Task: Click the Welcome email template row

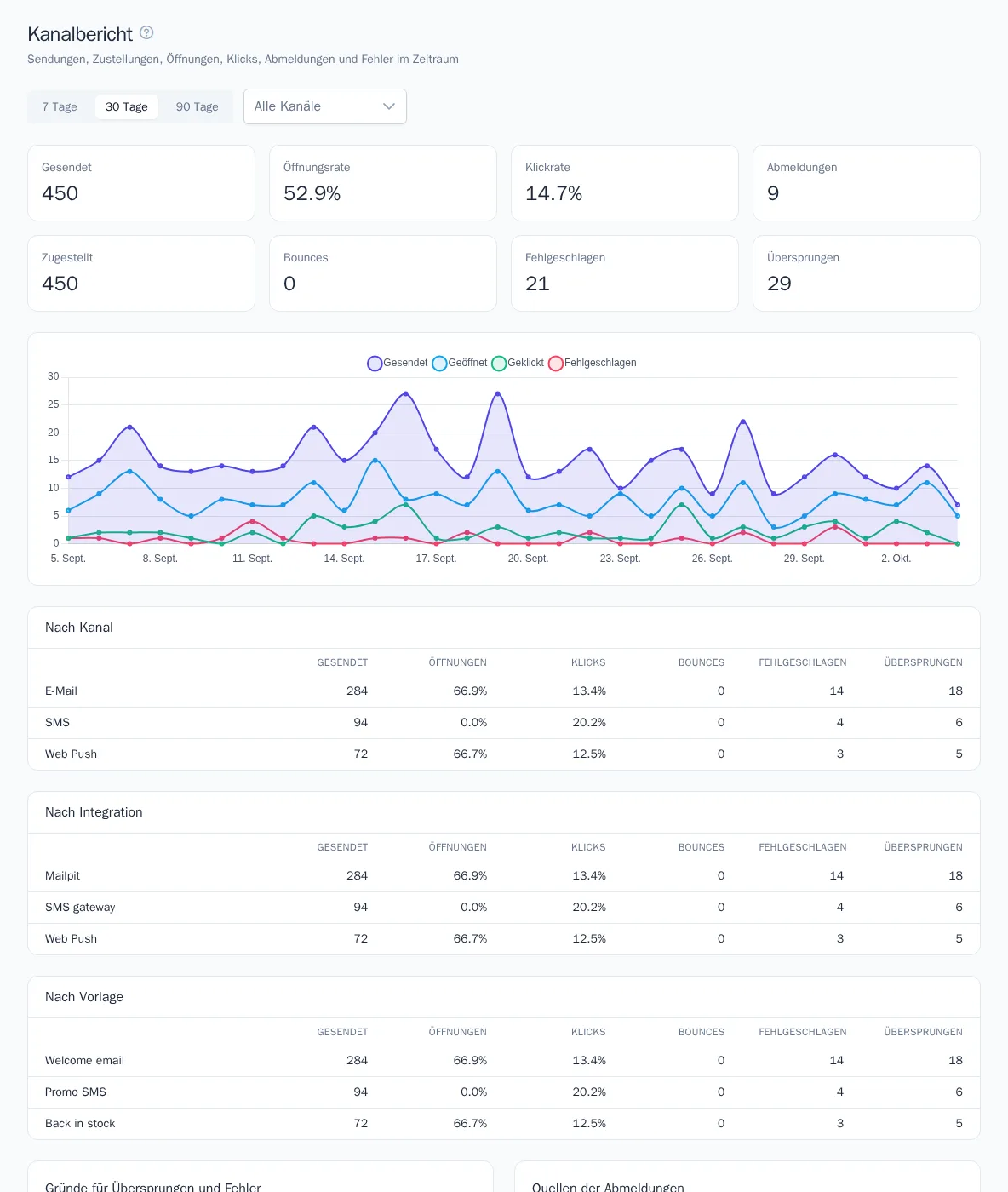Action: point(504,1061)
